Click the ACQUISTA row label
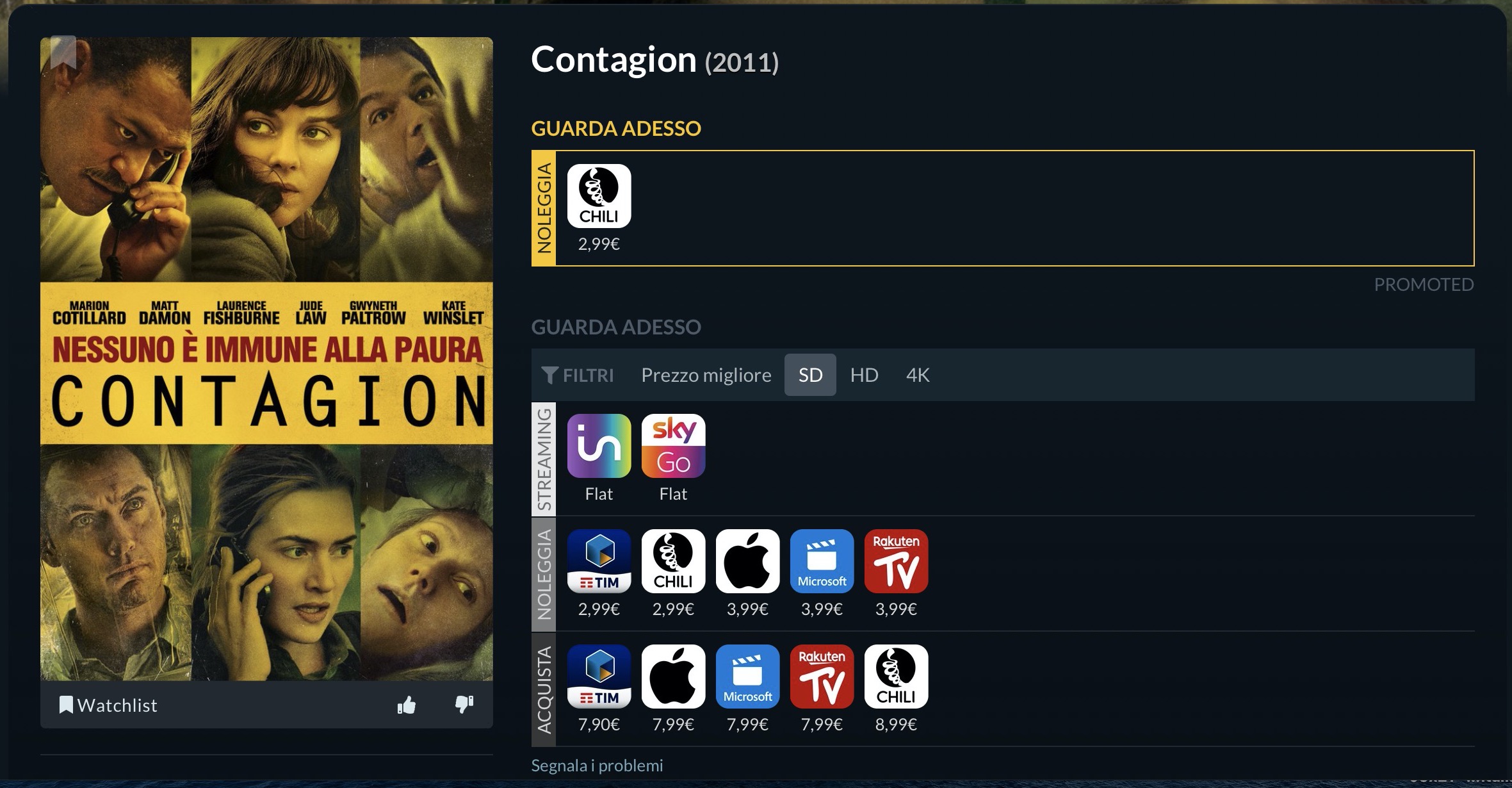 (x=544, y=690)
